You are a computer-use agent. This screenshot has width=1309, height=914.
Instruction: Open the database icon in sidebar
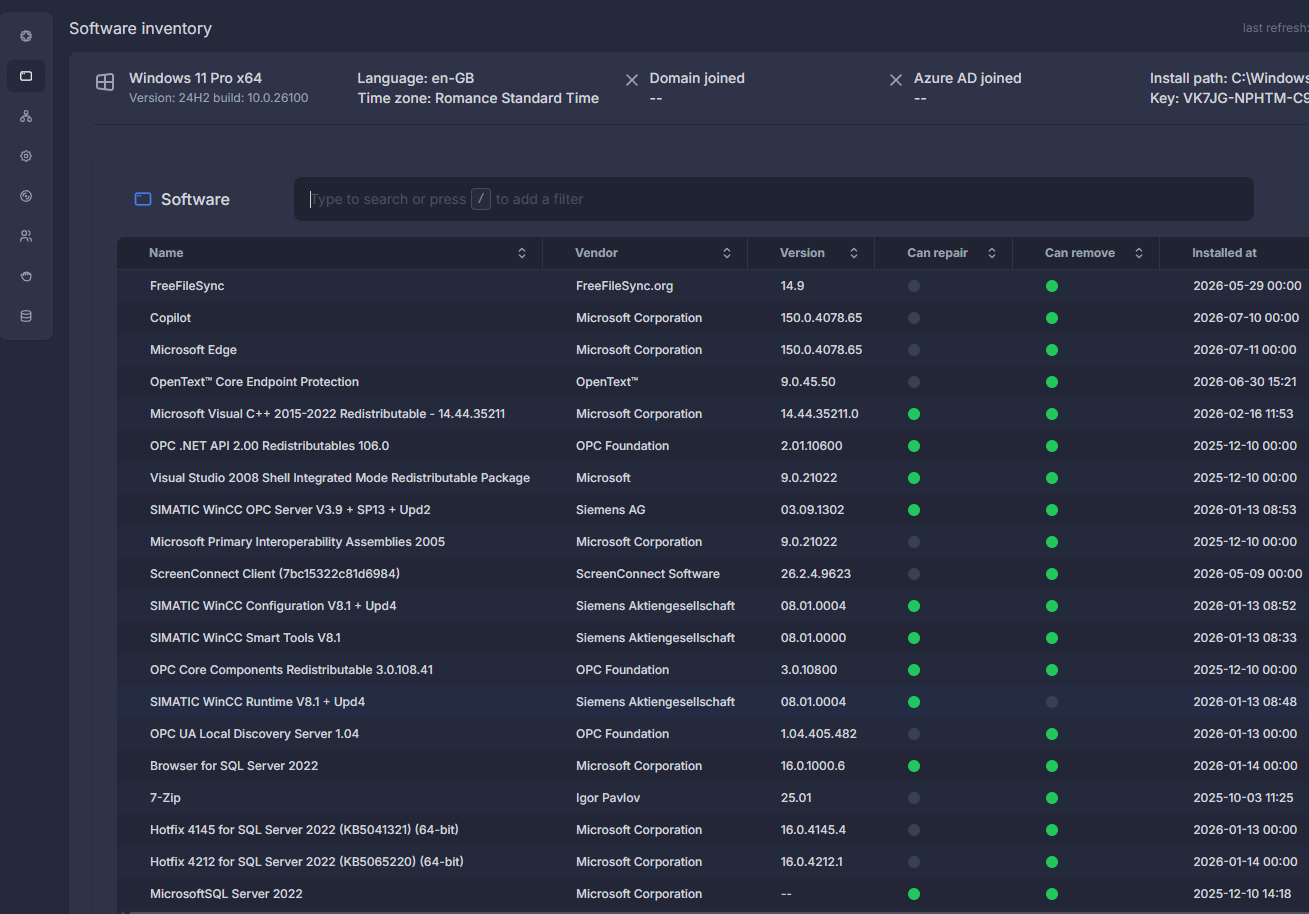pos(26,316)
